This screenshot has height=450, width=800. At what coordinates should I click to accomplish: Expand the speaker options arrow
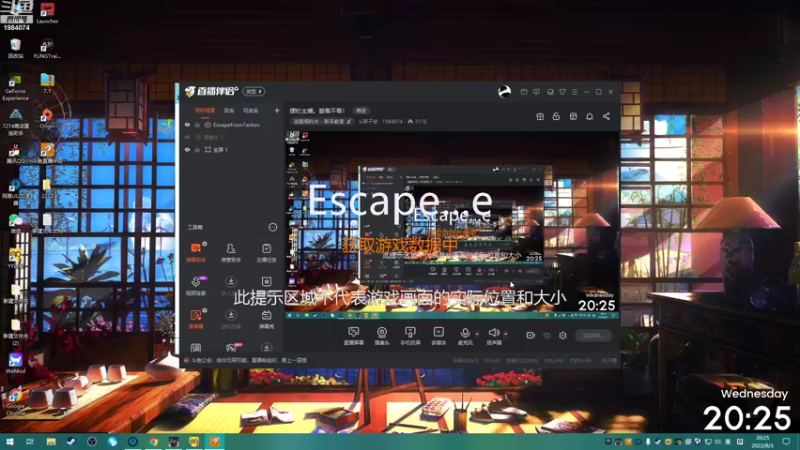506,334
